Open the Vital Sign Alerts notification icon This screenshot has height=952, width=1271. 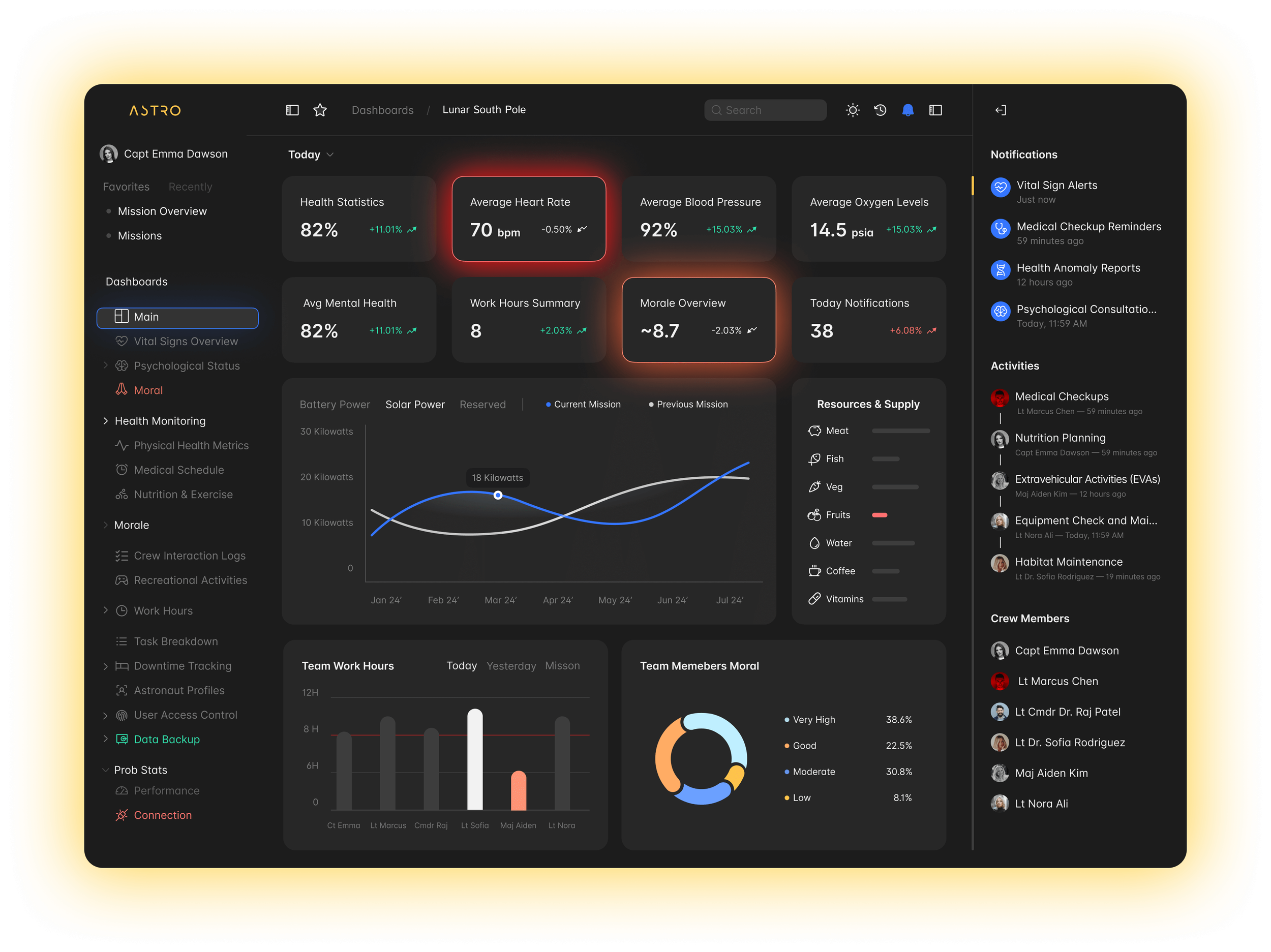coord(1001,187)
